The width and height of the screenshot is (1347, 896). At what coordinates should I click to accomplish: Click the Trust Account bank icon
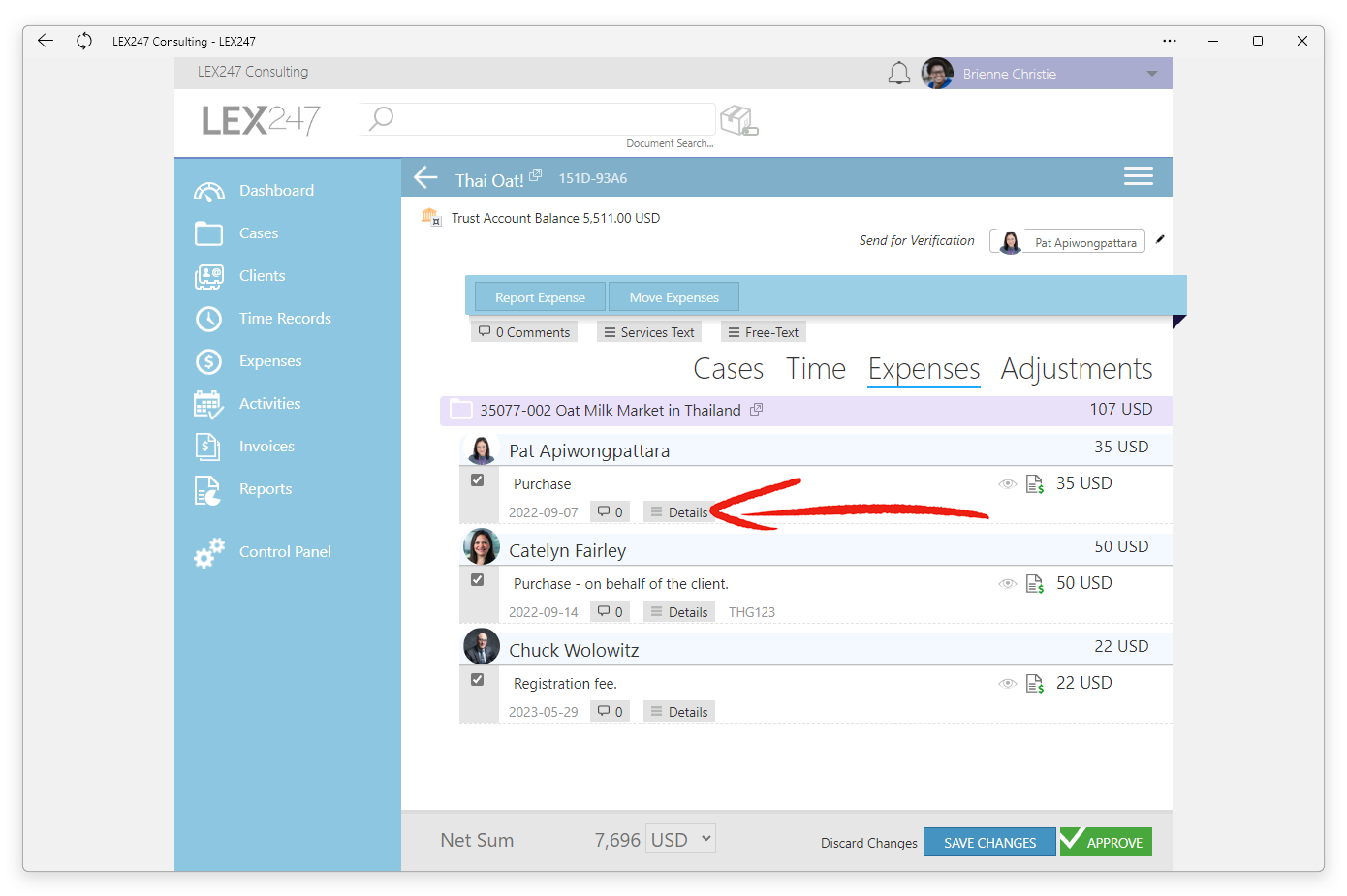pos(431,217)
